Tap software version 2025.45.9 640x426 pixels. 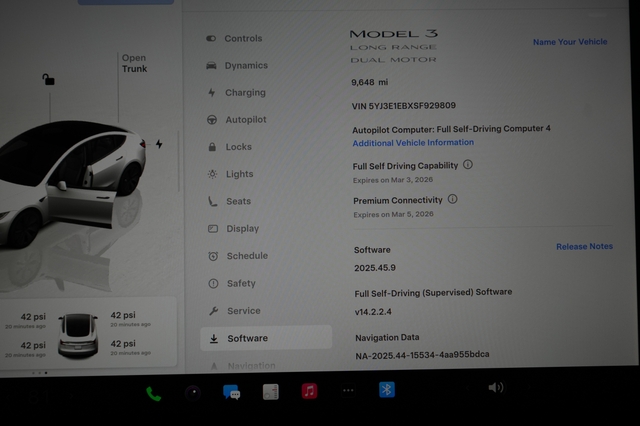[x=375, y=268]
